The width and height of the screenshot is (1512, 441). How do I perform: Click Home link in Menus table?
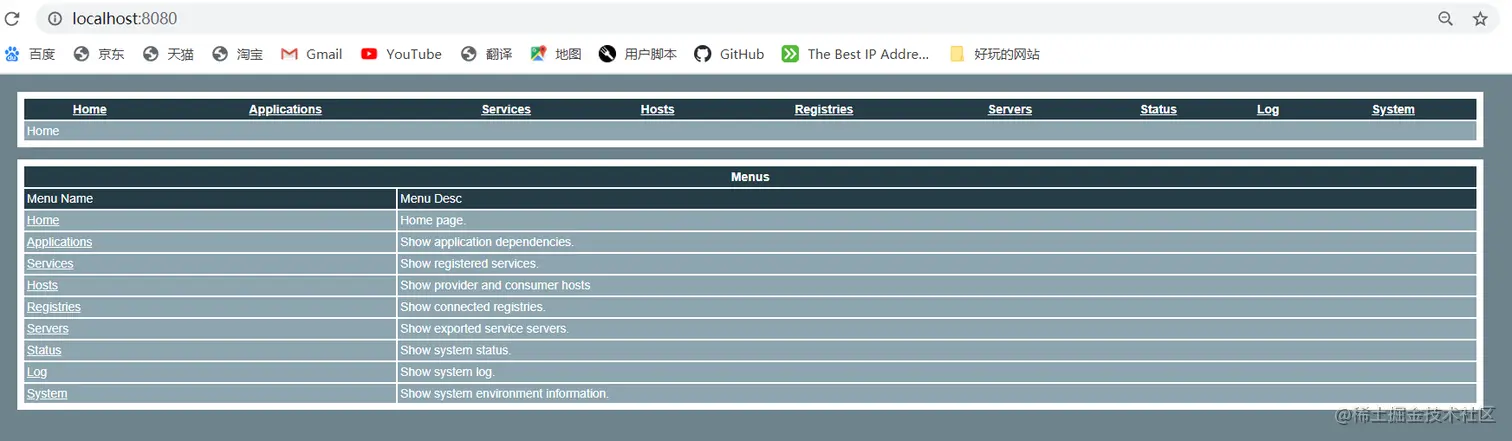pos(43,220)
